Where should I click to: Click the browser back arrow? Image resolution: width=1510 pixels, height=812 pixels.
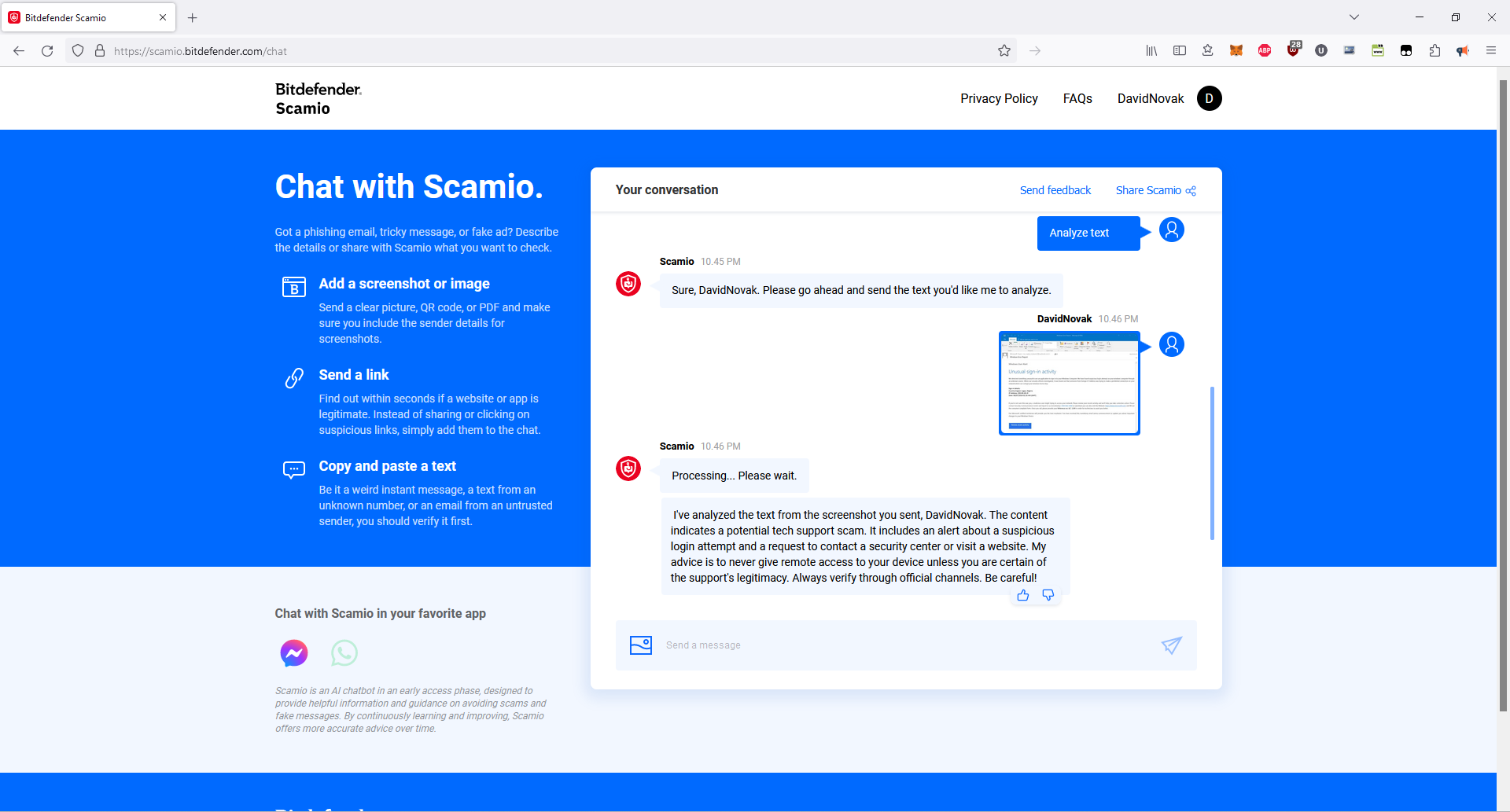click(x=19, y=51)
